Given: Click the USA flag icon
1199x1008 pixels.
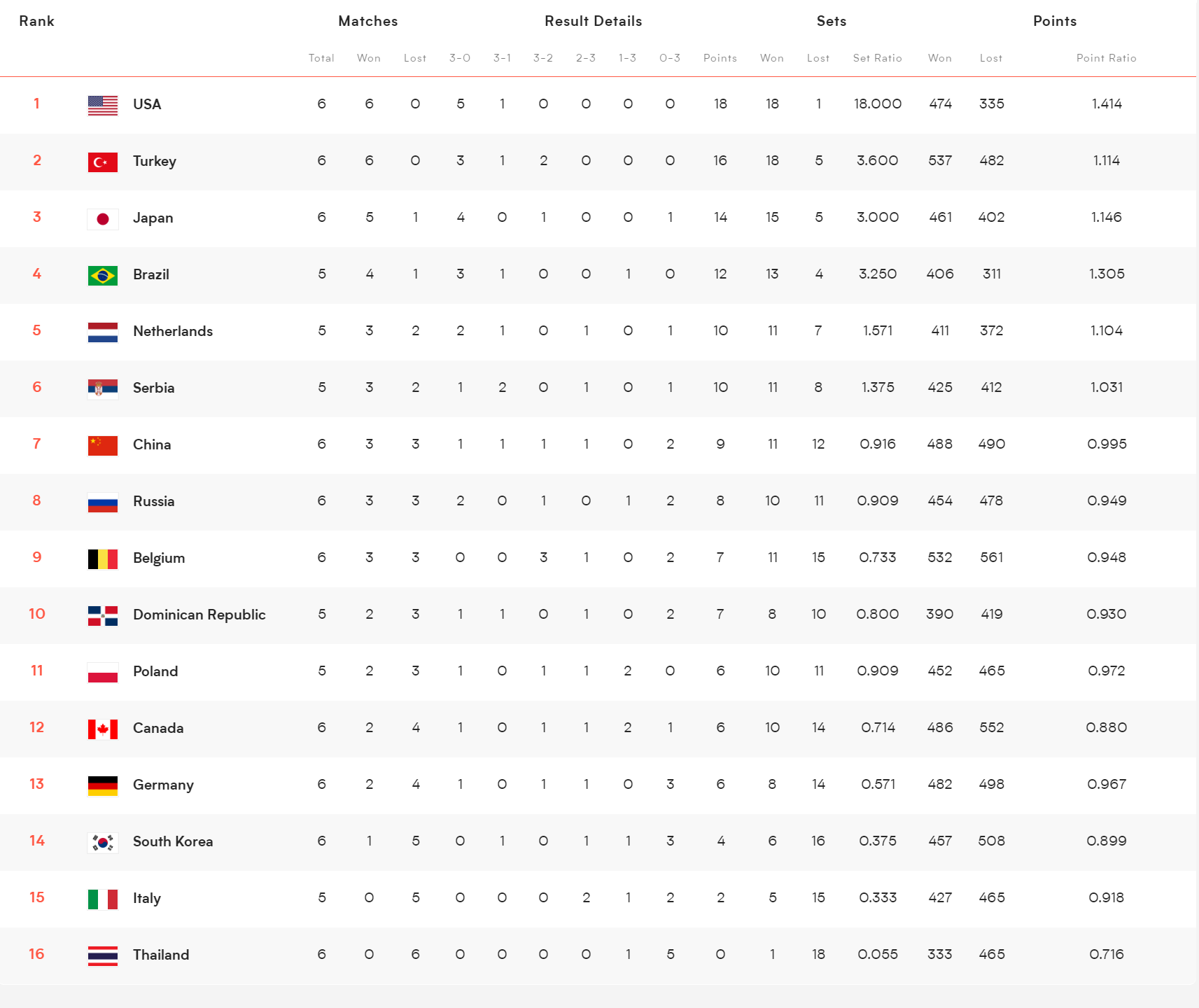Looking at the screenshot, I should point(103,105).
